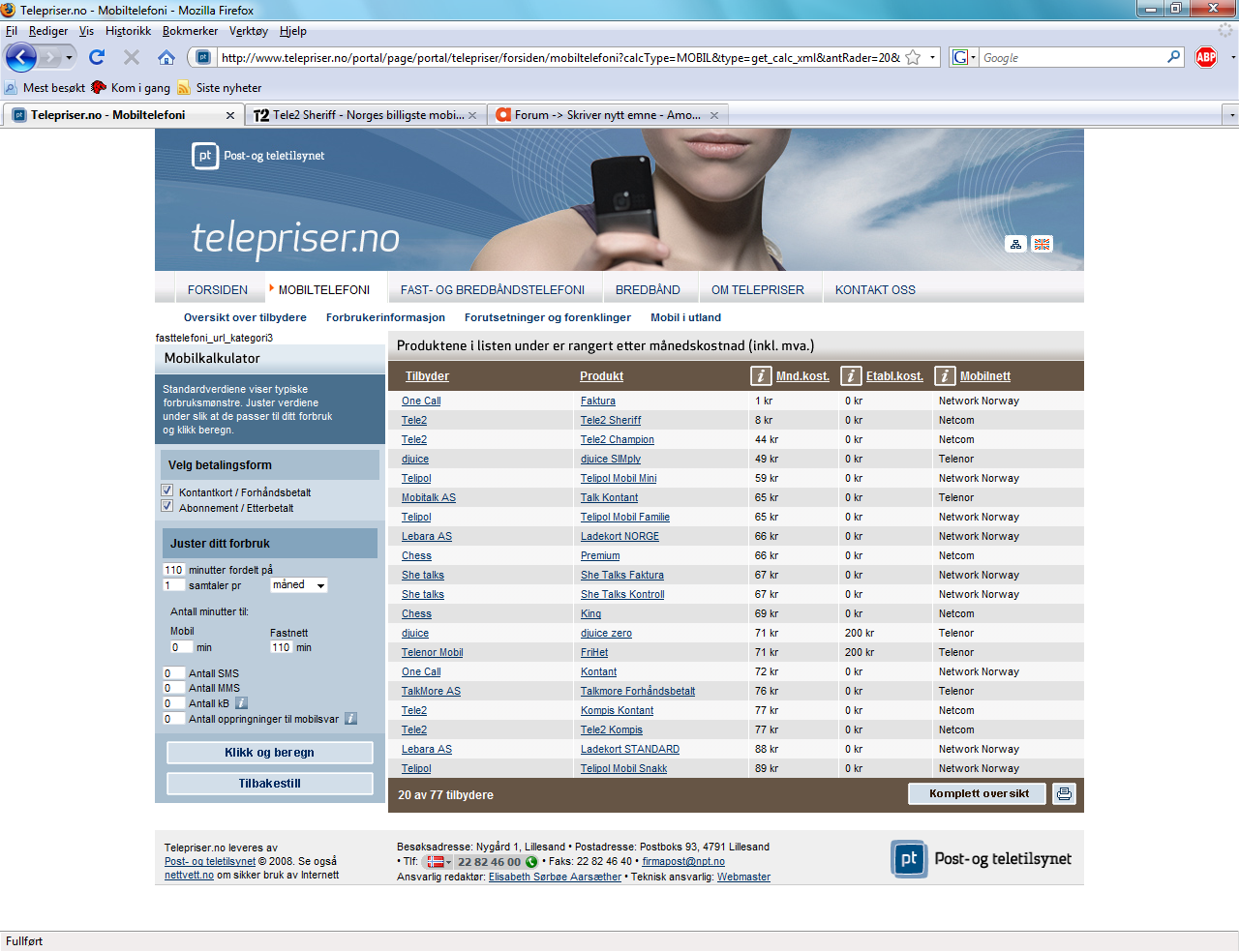Viewport: 1239px width, 952px height.
Task: Go back with the Firefox back arrow
Action: coord(21,57)
